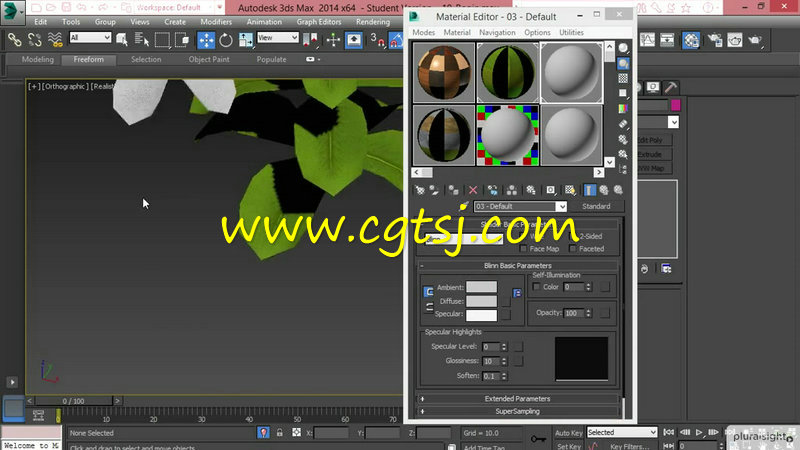Open the Navigation menu in Material Editor

[497, 32]
